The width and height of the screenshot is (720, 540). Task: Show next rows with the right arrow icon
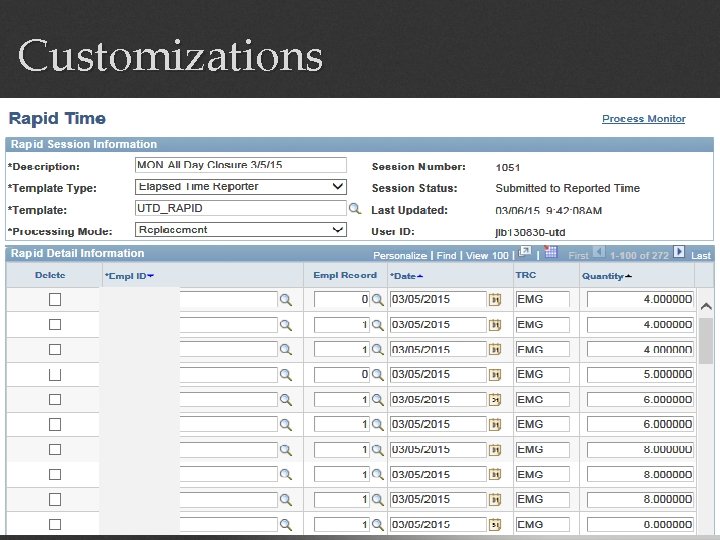click(x=679, y=252)
